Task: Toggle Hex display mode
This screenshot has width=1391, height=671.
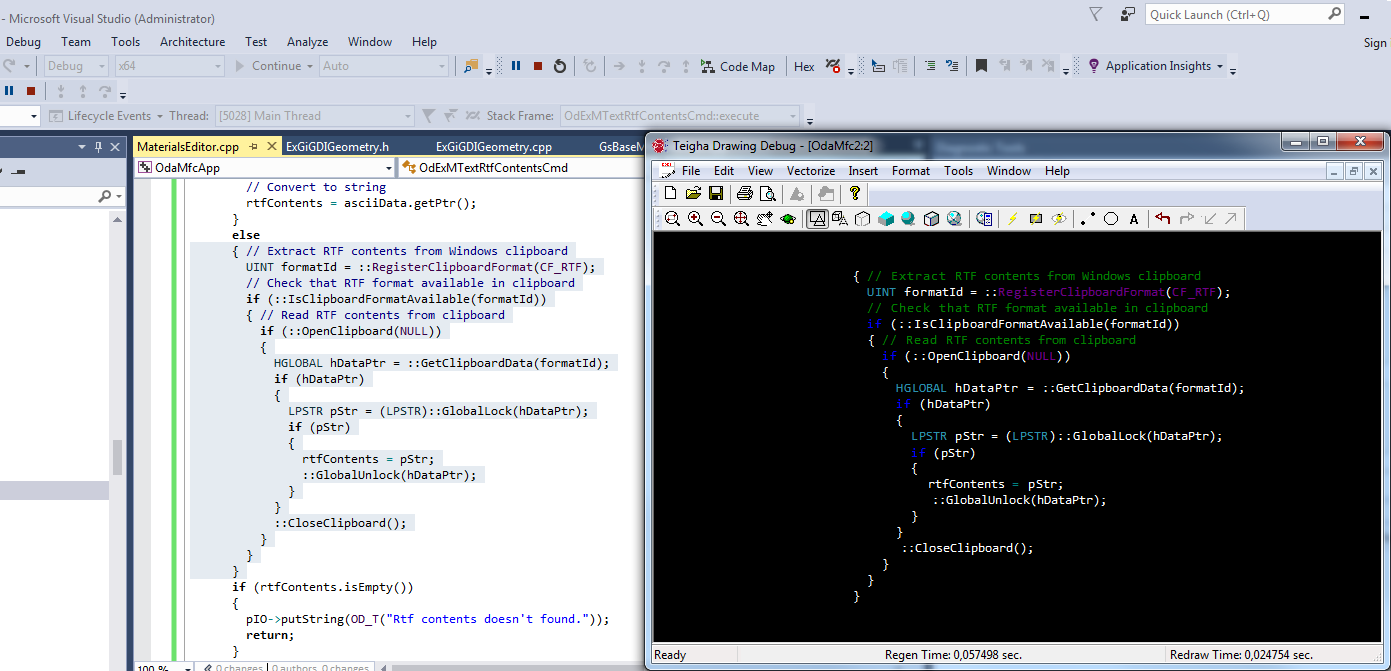Action: pos(804,66)
